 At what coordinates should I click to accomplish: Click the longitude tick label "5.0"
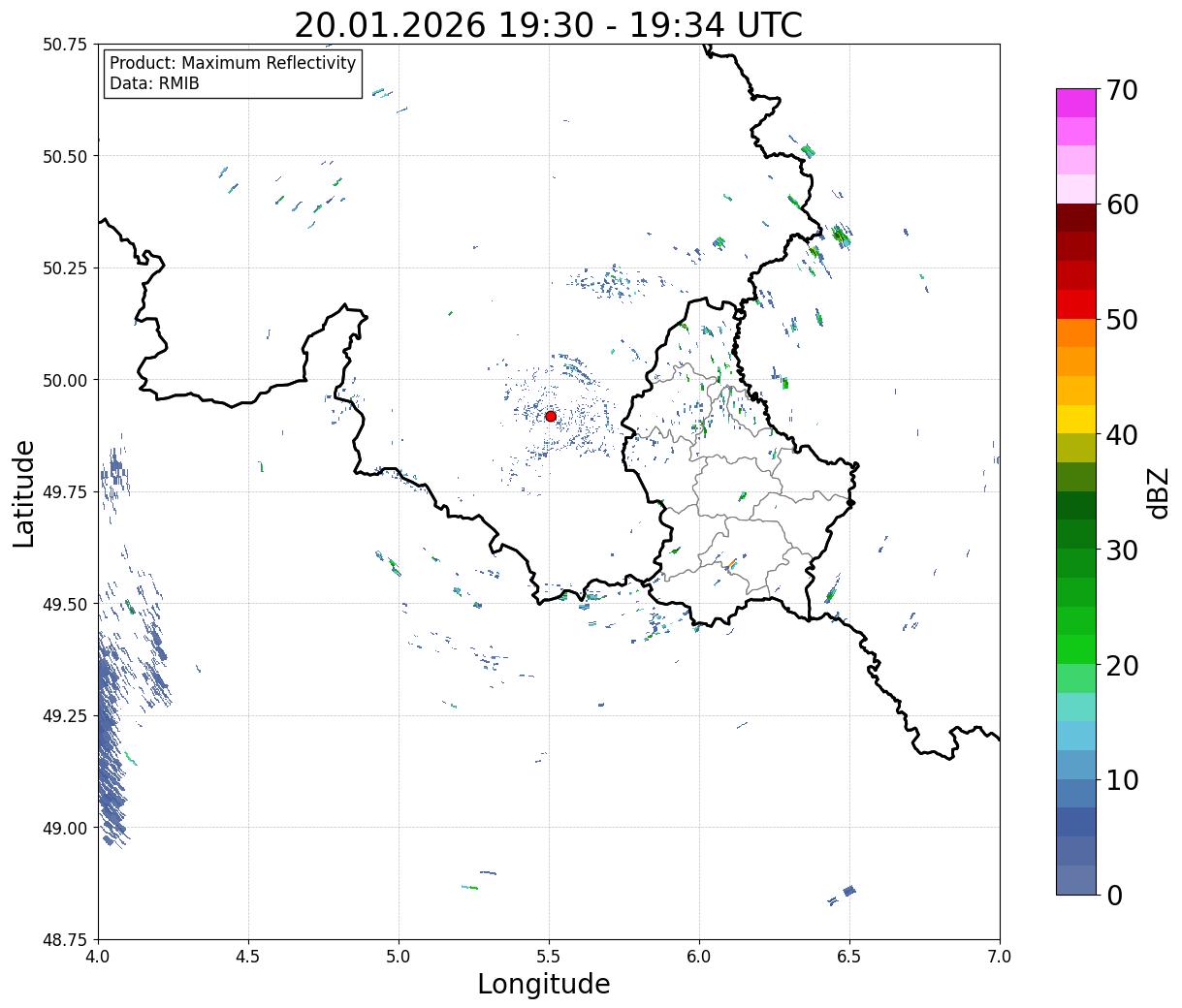[399, 957]
